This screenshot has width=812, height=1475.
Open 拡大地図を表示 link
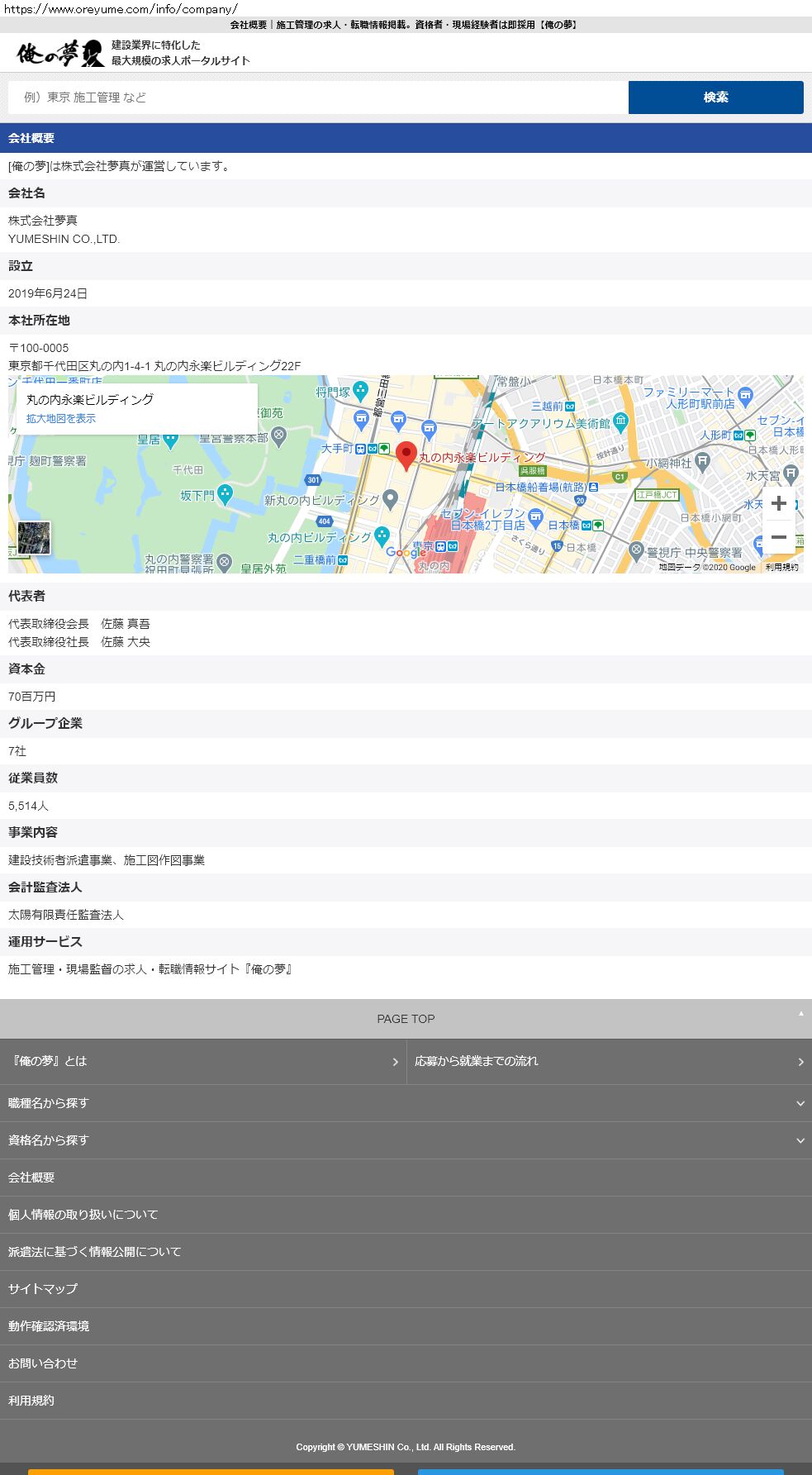pos(61,419)
